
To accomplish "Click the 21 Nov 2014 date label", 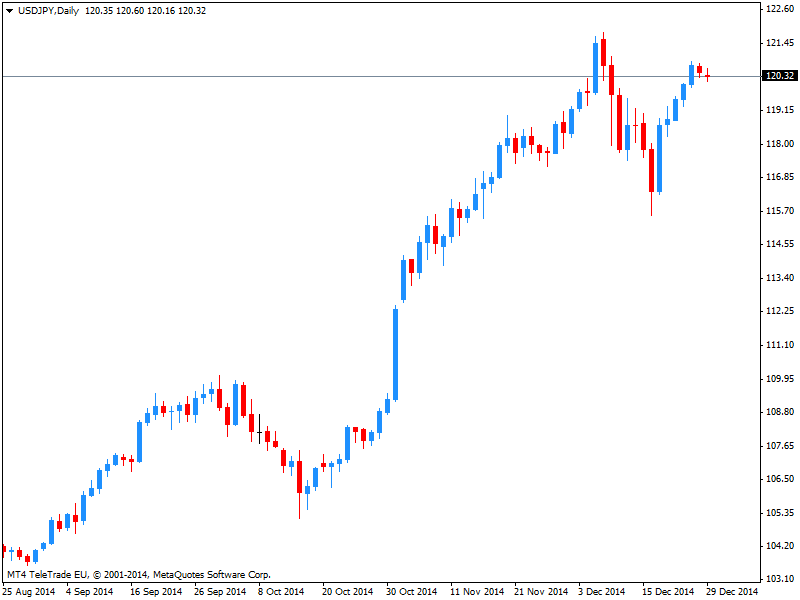I will pos(541,592).
